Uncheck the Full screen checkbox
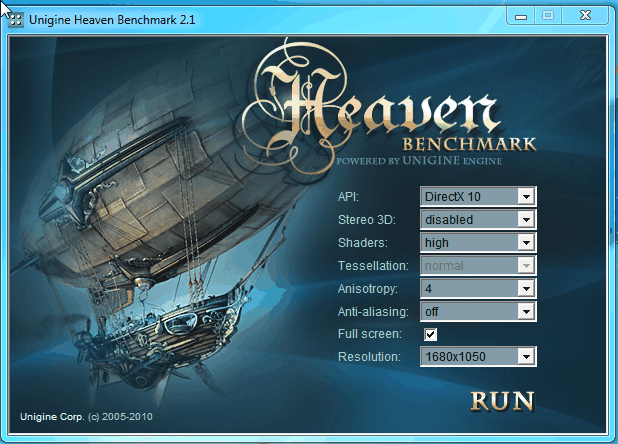618x444 pixels. [x=430, y=334]
